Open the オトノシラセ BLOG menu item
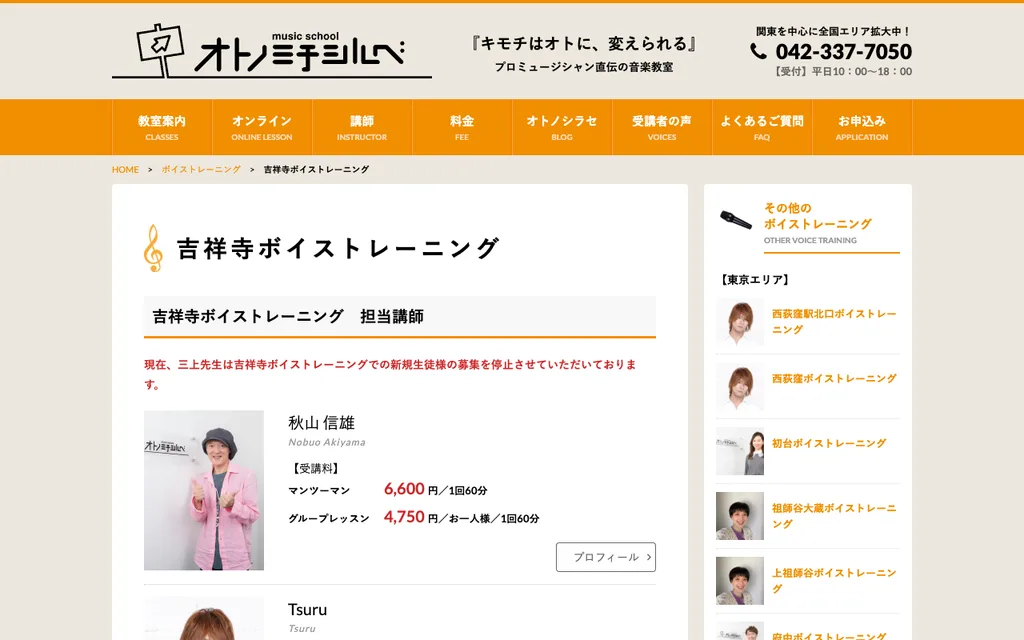Screen dimensions: 1024x640 point(562,127)
